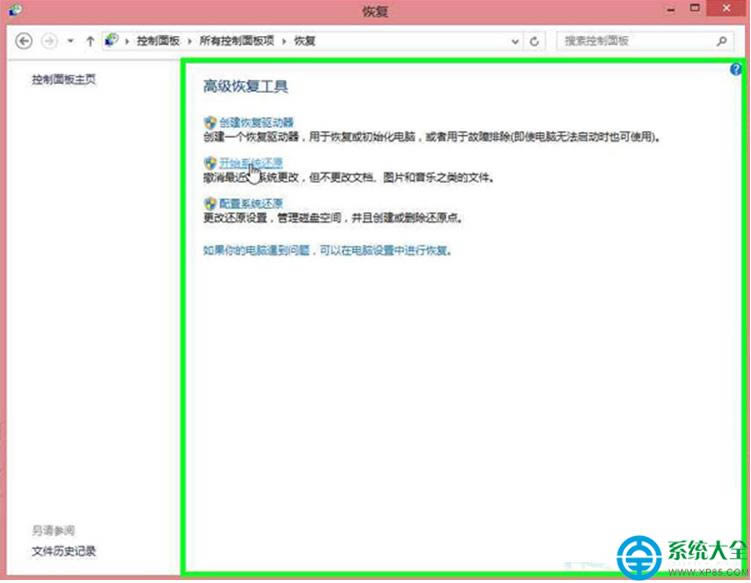Click the shield icon beside 开始系统还原
This screenshot has width=751, height=583.
pyautogui.click(x=210, y=163)
